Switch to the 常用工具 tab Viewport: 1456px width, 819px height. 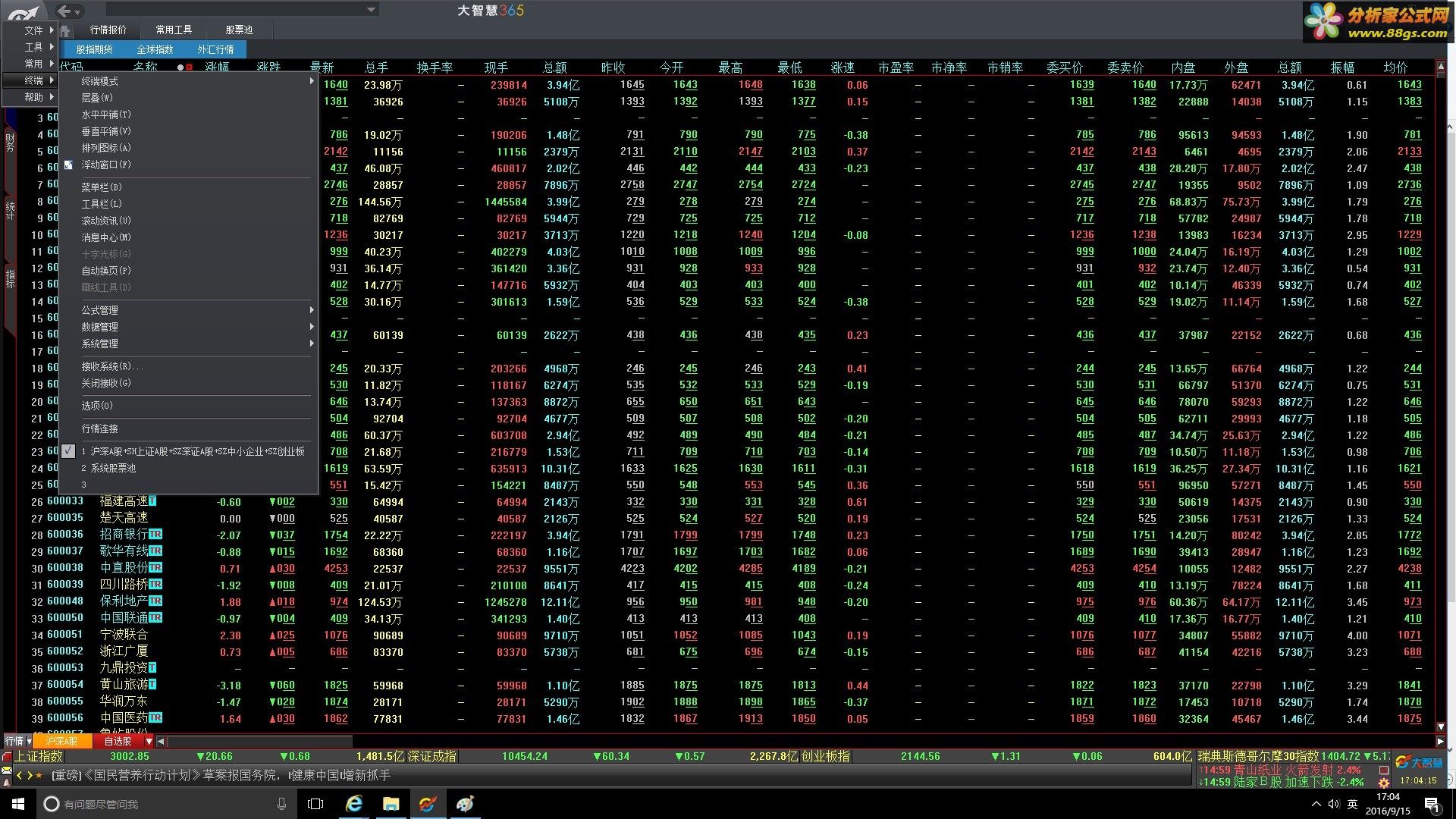point(174,30)
